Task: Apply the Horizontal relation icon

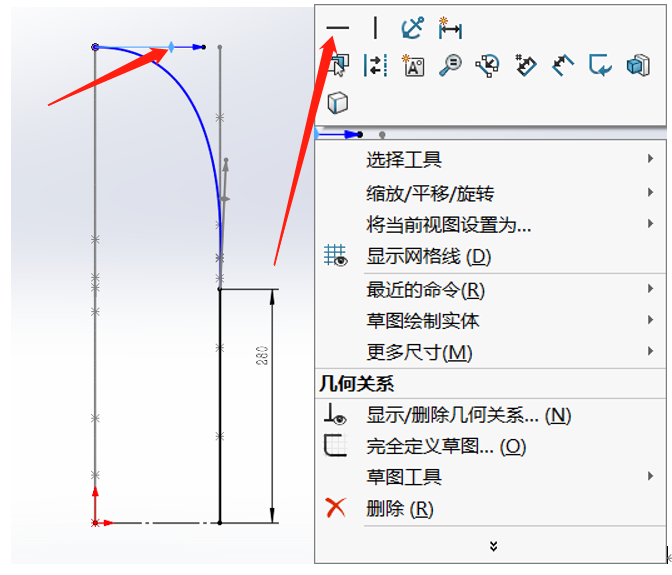Action: point(338,28)
